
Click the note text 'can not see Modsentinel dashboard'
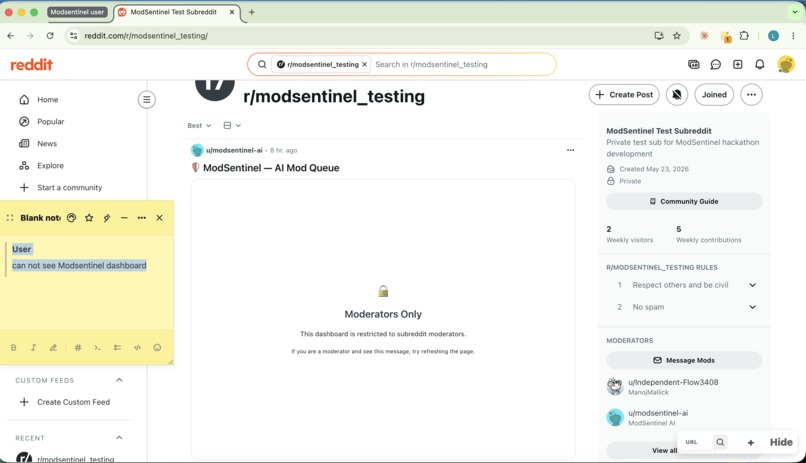79,265
